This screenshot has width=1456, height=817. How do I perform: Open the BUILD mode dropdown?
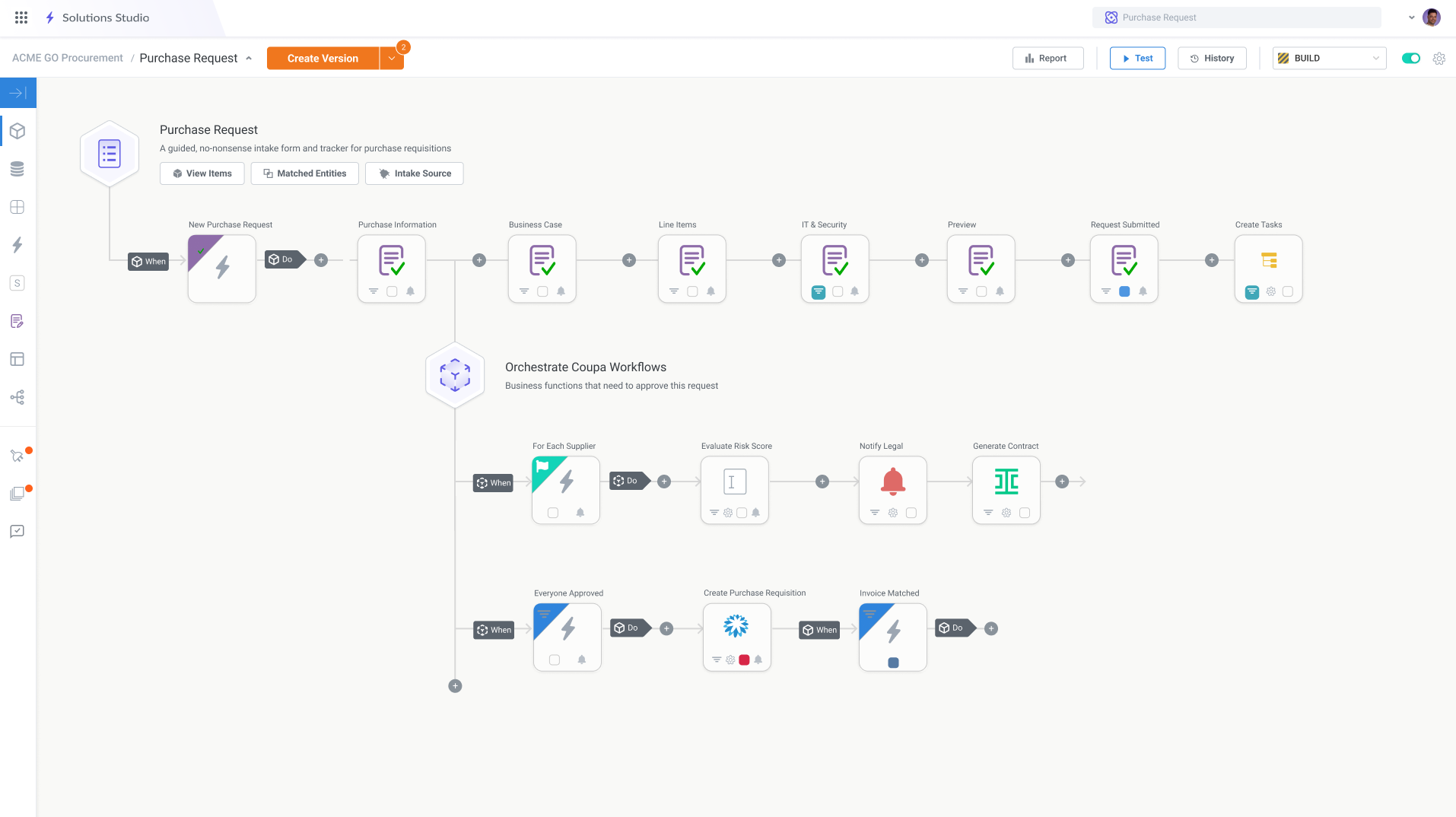pyautogui.click(x=1329, y=59)
